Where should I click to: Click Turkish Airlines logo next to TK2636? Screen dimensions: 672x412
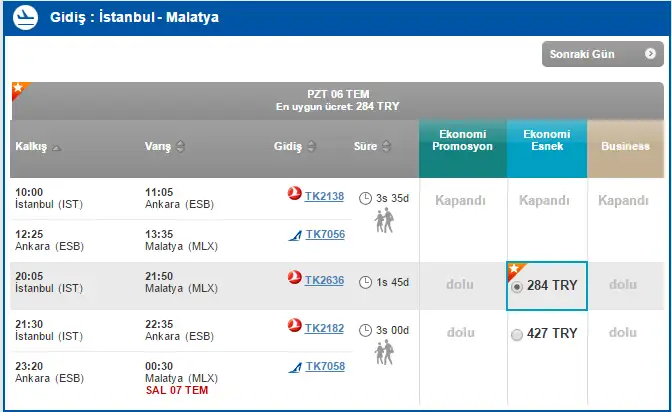[x=294, y=280]
